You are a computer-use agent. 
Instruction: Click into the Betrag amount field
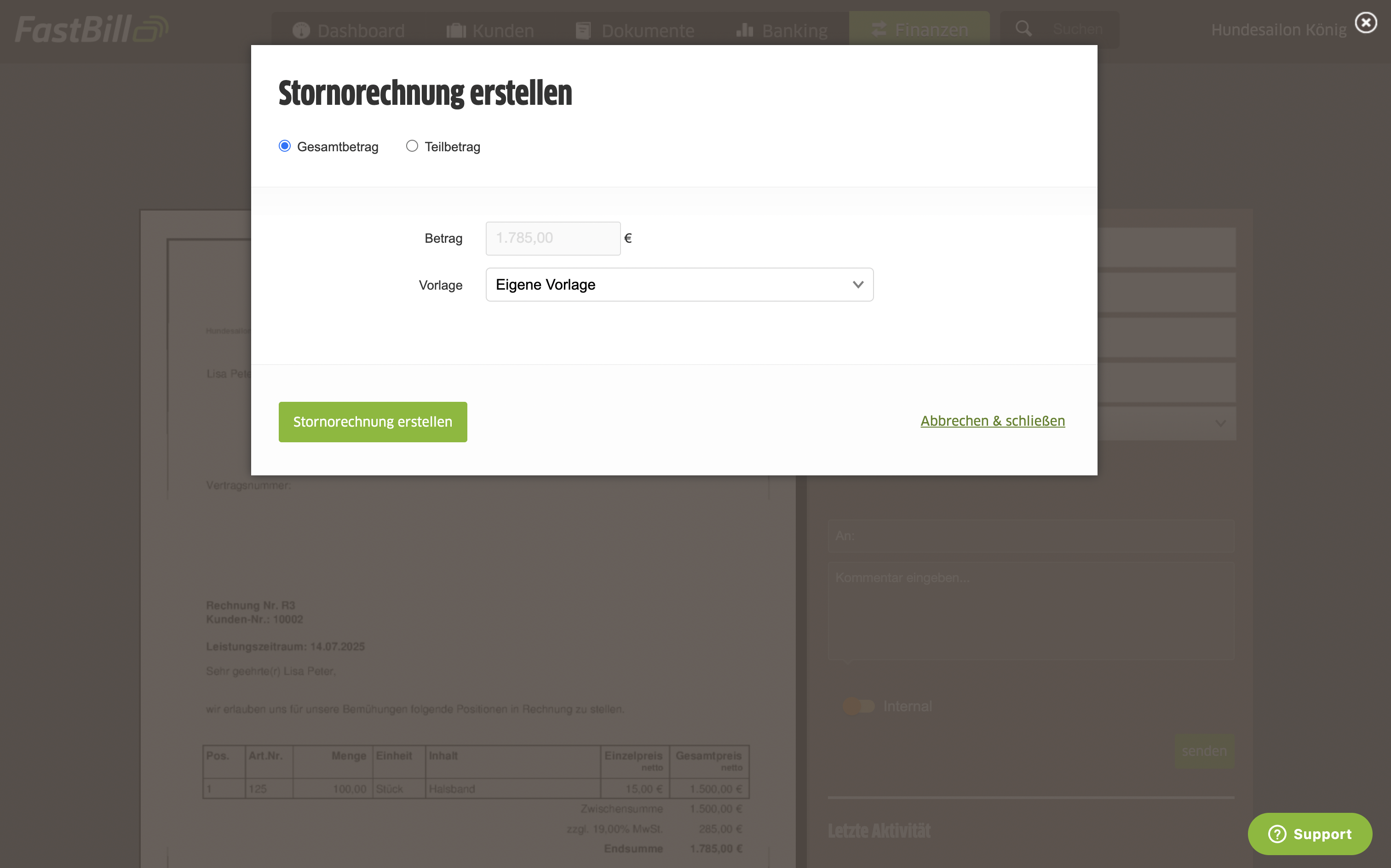tap(552, 238)
